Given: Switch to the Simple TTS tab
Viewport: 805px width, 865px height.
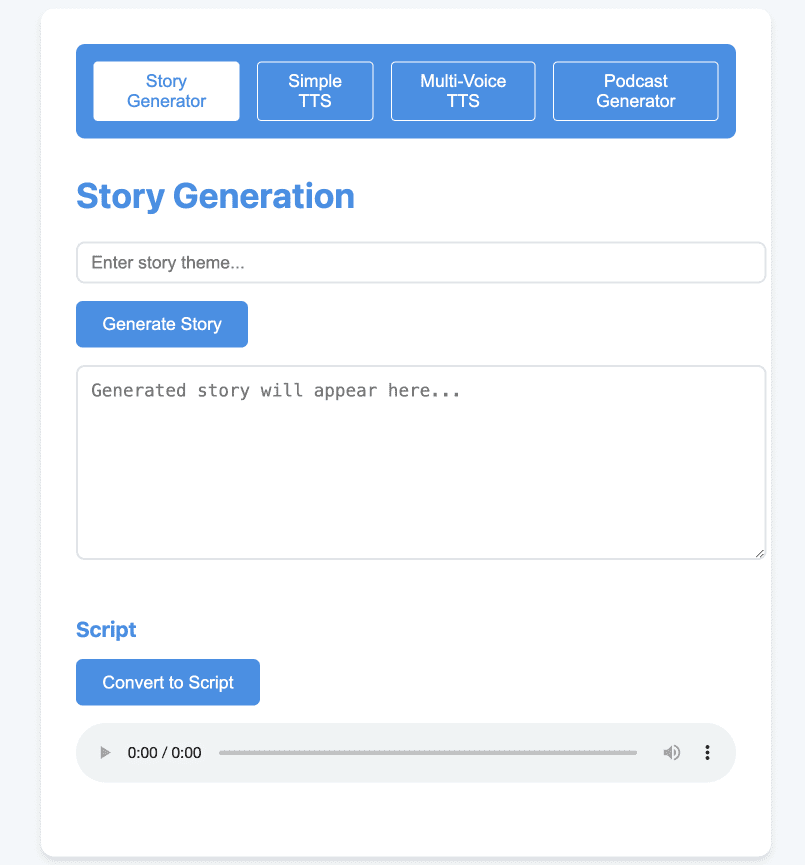Looking at the screenshot, I should pyautogui.click(x=315, y=91).
